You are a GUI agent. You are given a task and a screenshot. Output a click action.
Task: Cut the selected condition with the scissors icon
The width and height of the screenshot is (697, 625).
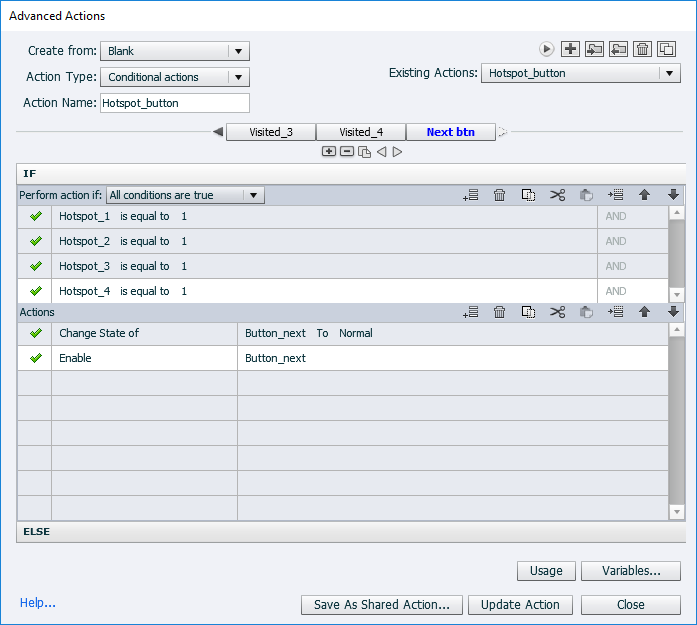point(557,195)
